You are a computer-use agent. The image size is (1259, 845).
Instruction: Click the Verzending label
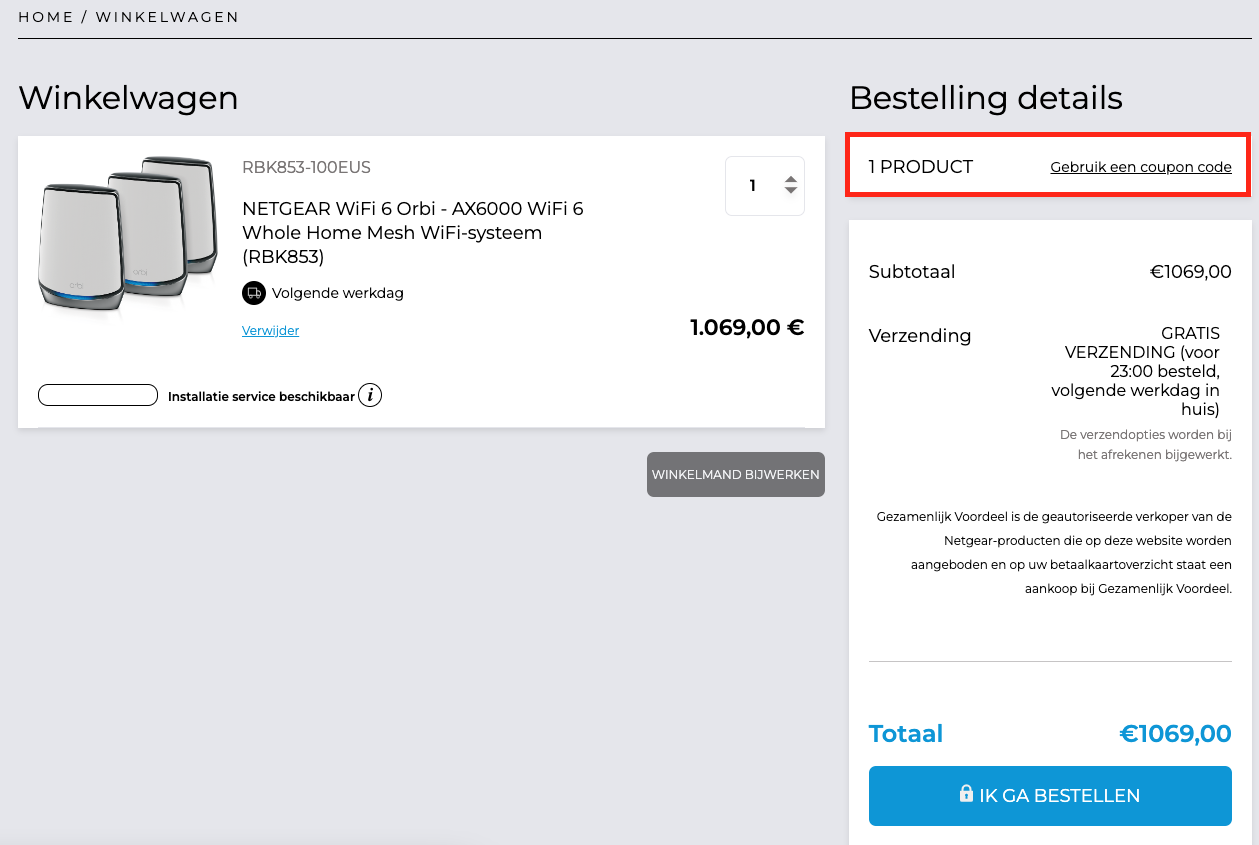coord(920,335)
